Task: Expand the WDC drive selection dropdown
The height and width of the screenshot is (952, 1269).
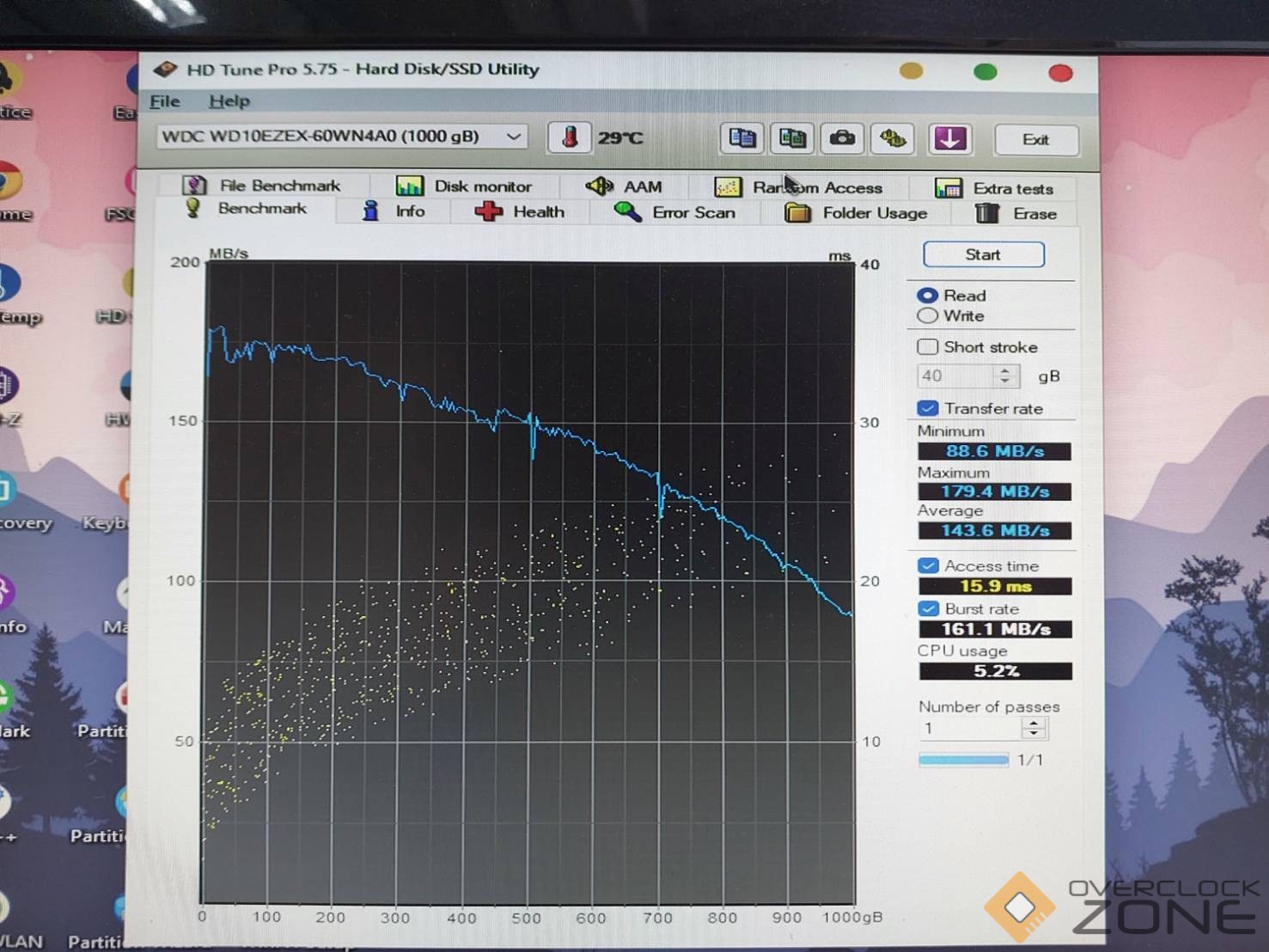Action: click(513, 137)
